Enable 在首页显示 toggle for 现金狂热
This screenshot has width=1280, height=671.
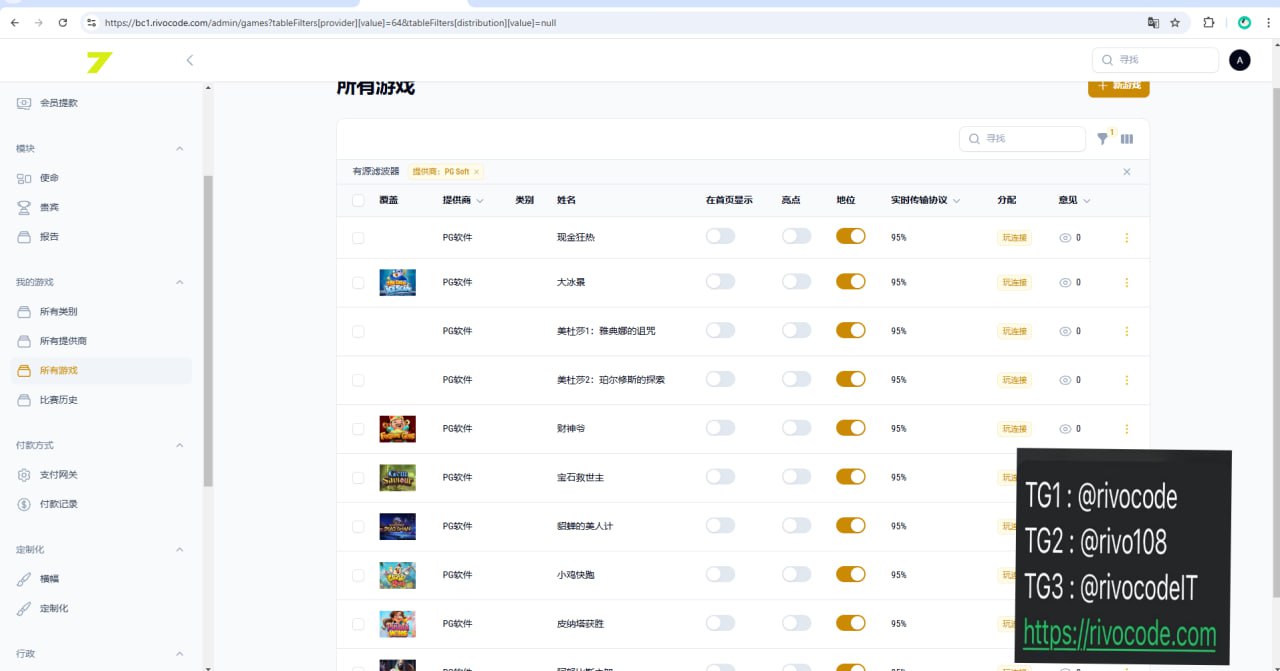click(x=720, y=236)
